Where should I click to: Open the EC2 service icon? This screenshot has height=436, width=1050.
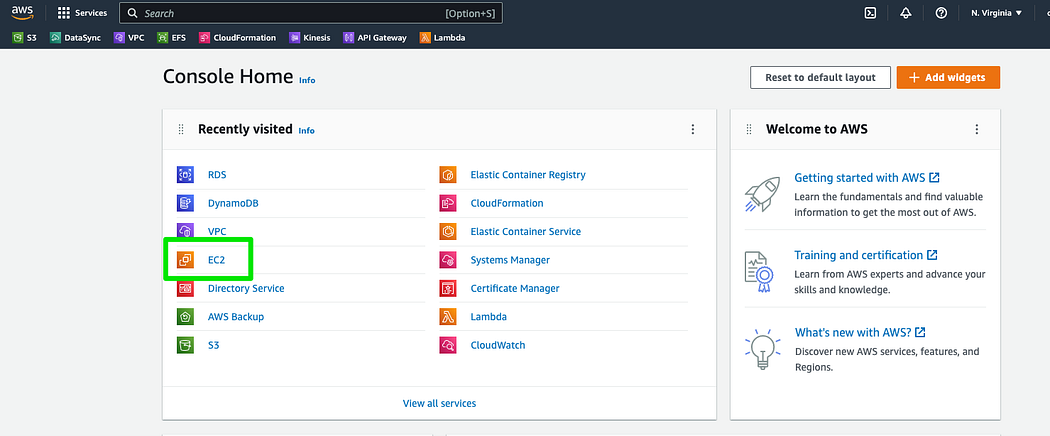click(x=185, y=260)
